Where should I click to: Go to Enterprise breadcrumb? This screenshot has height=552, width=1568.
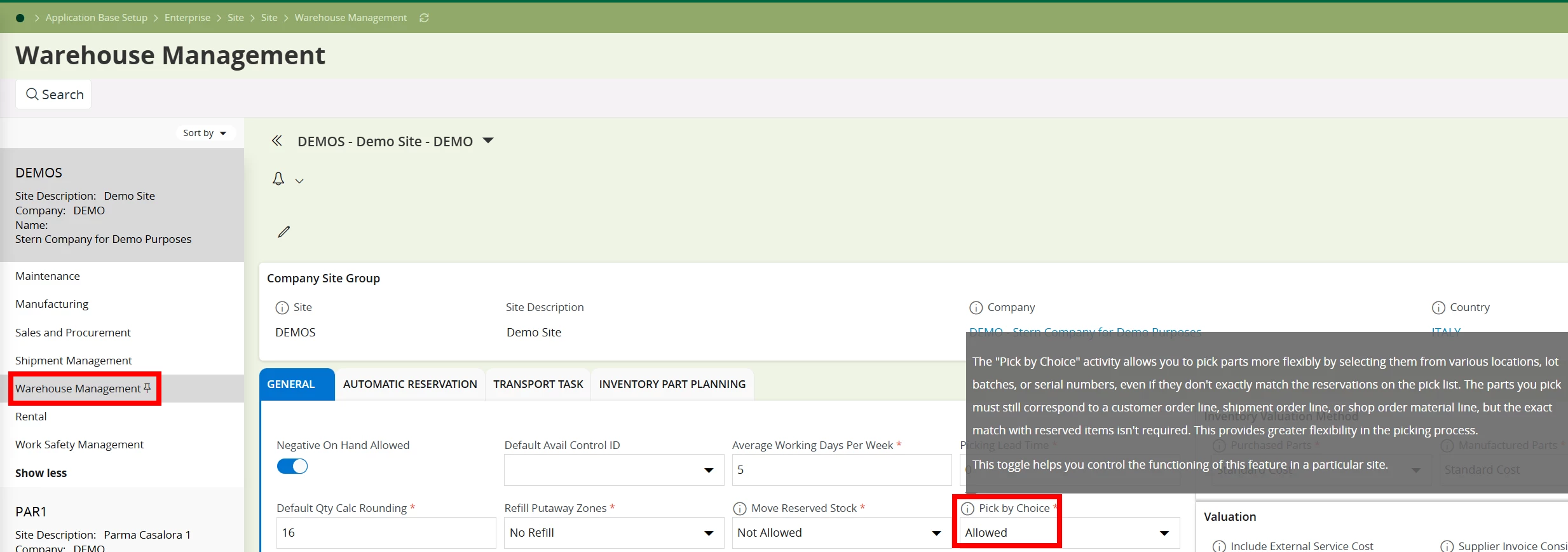tap(187, 18)
